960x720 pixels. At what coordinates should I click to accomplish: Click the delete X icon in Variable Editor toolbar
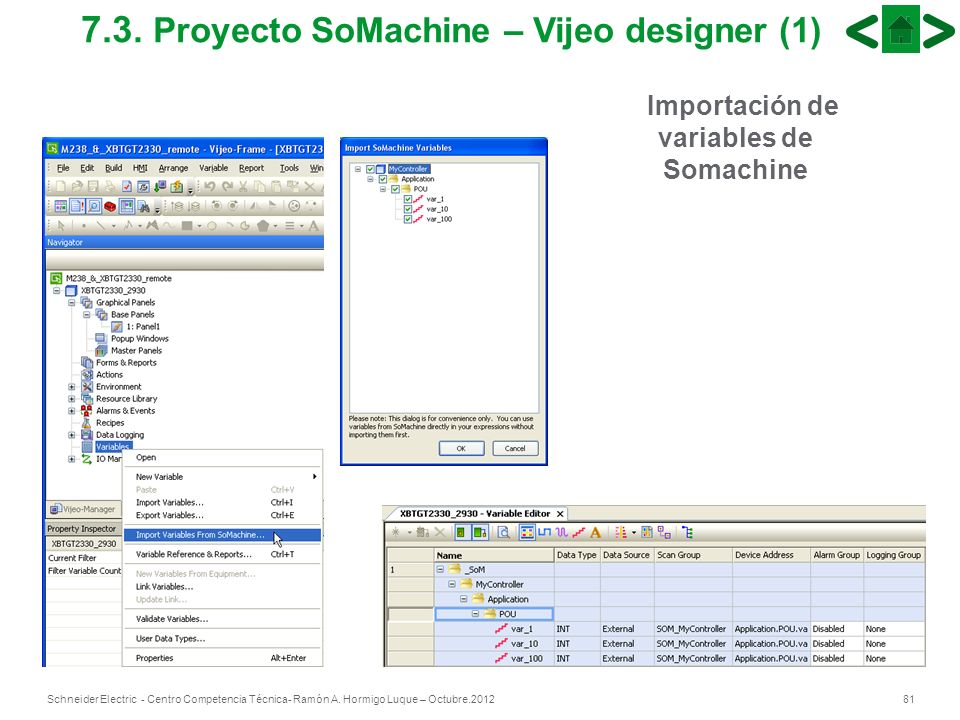[x=439, y=532]
